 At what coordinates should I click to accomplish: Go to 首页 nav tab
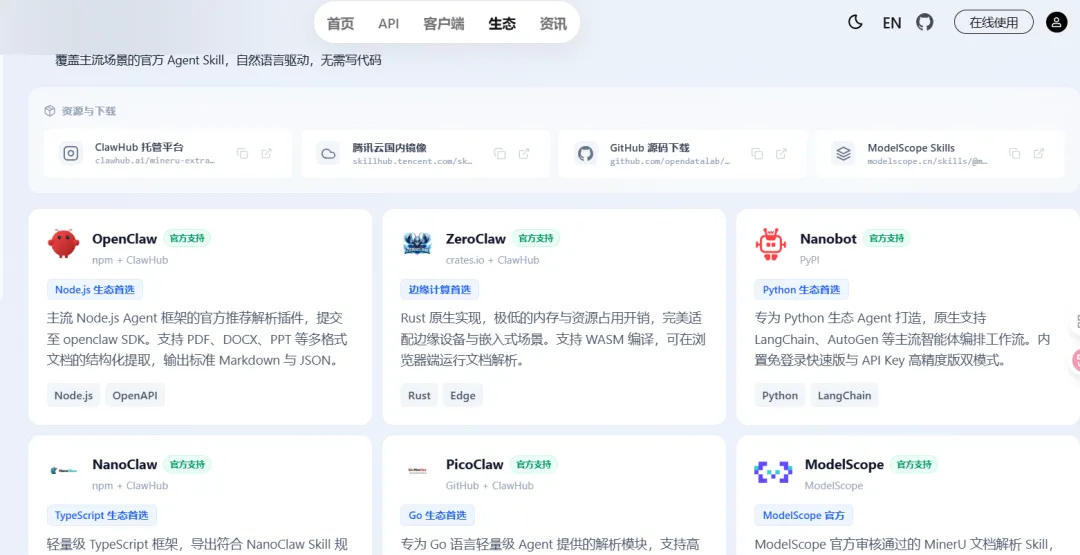coord(340,23)
